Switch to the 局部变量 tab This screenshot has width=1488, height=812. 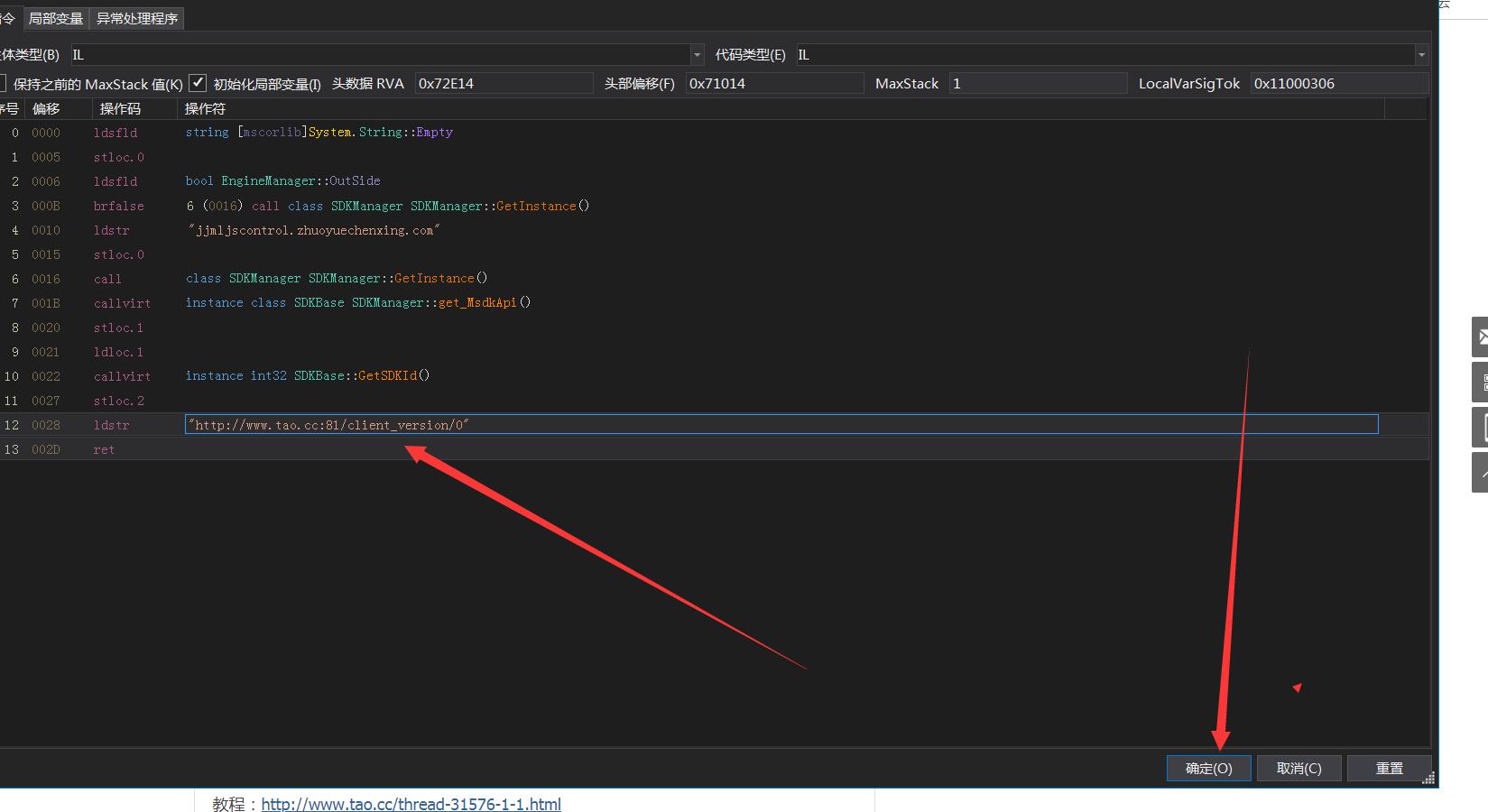[x=56, y=18]
